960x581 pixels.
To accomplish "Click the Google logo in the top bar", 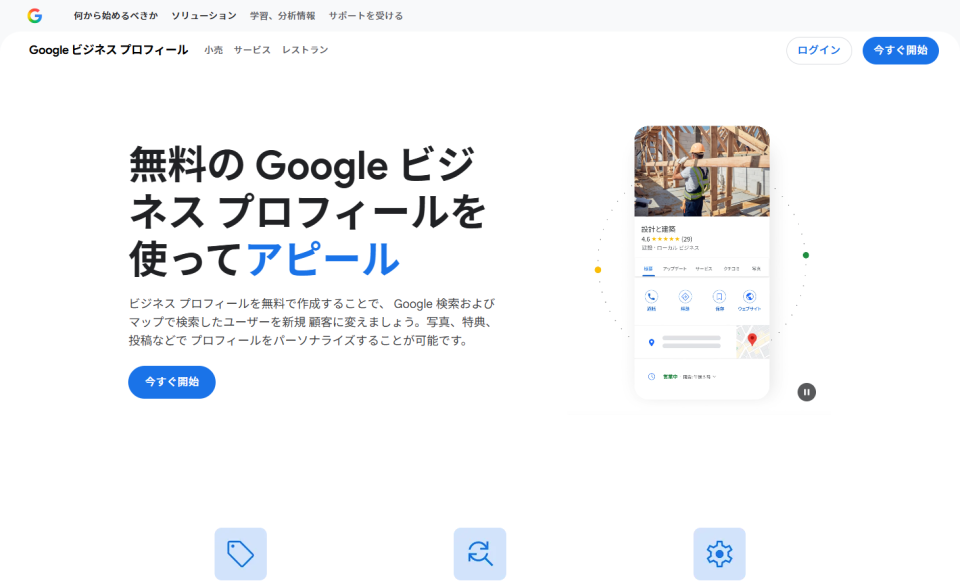I will 35,16.
